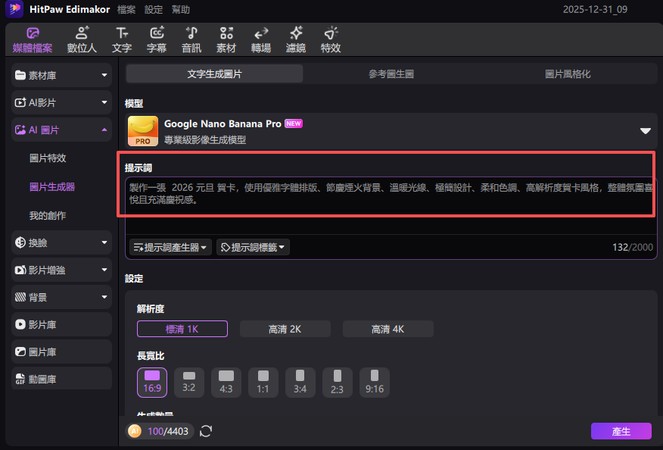This screenshot has height=450, width=663.
Task: Click the project name 2025-12-31_09
Action: click(595, 9)
